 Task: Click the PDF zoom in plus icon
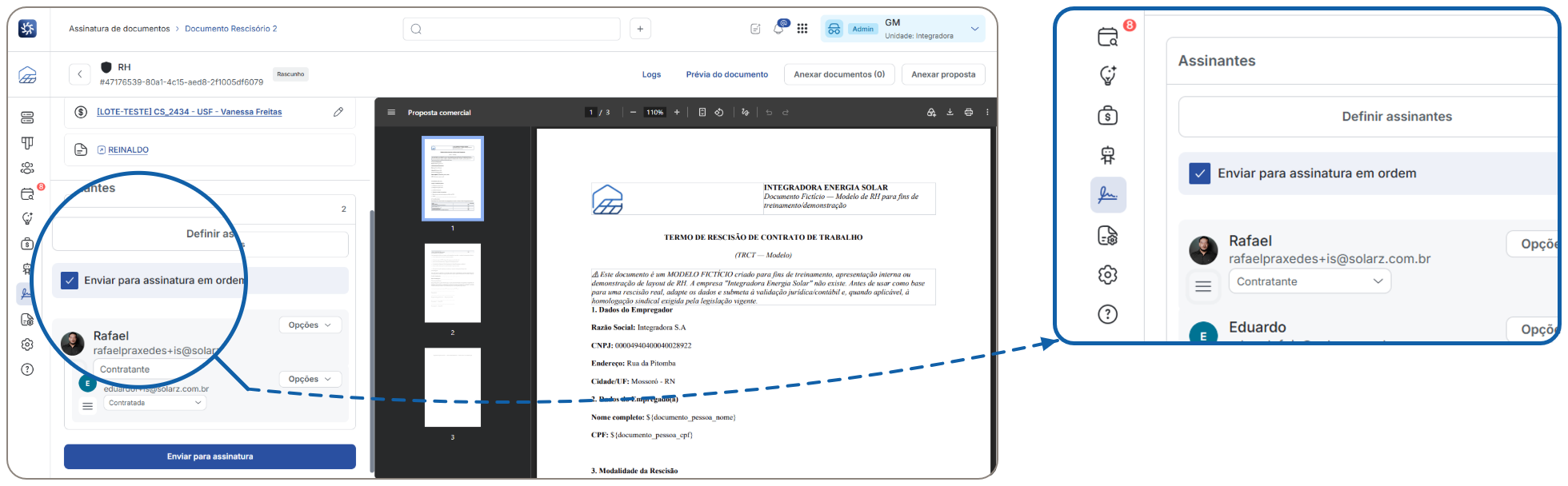(x=677, y=113)
